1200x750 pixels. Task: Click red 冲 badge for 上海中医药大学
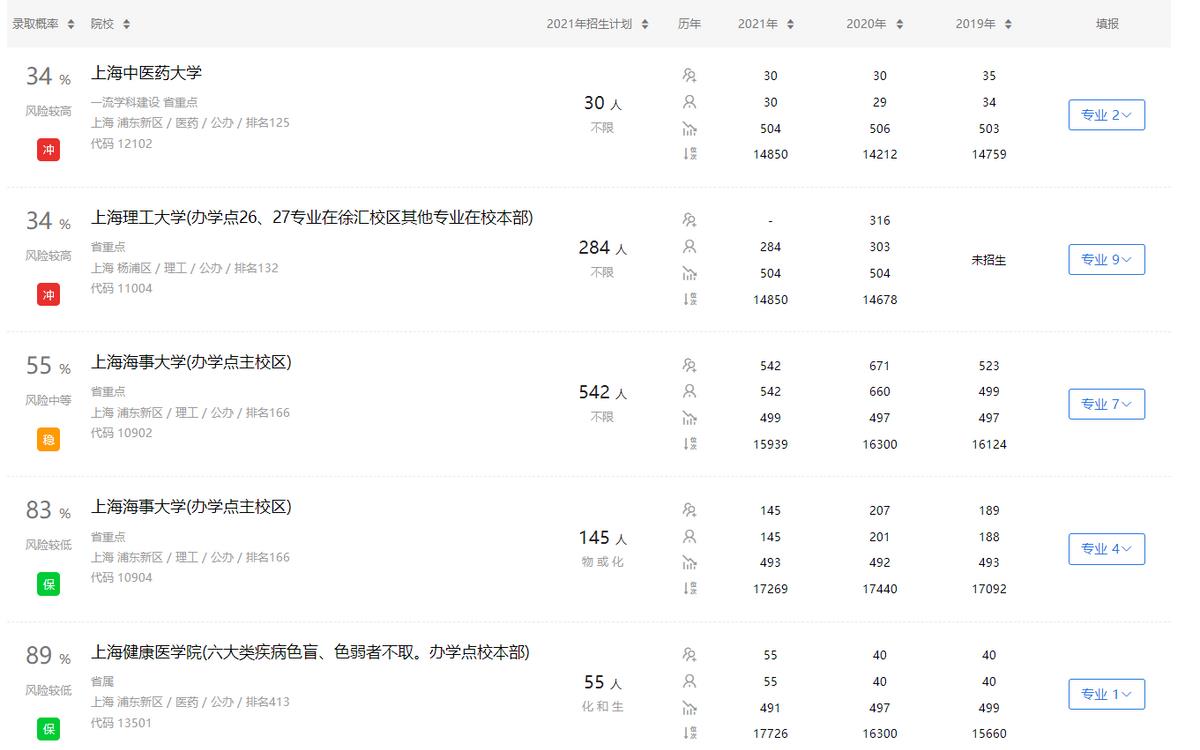(x=48, y=150)
